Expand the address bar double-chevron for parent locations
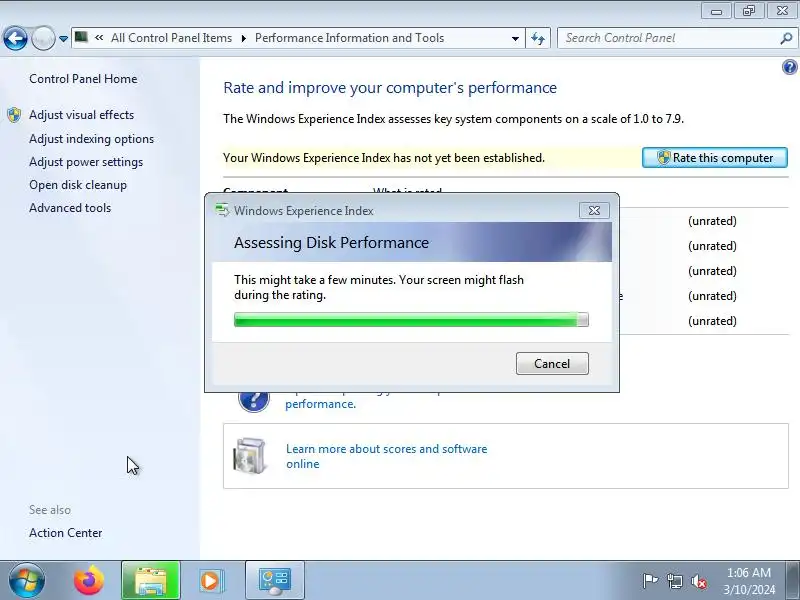Viewport: 800px width, 600px height. [x=99, y=38]
